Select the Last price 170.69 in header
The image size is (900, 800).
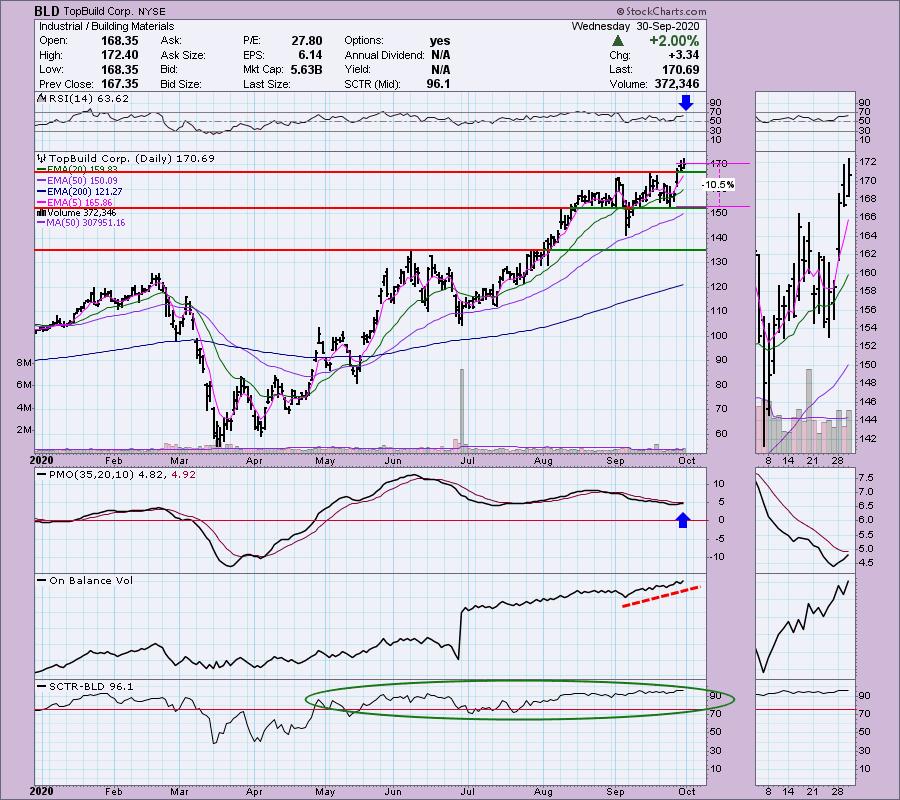(x=681, y=69)
